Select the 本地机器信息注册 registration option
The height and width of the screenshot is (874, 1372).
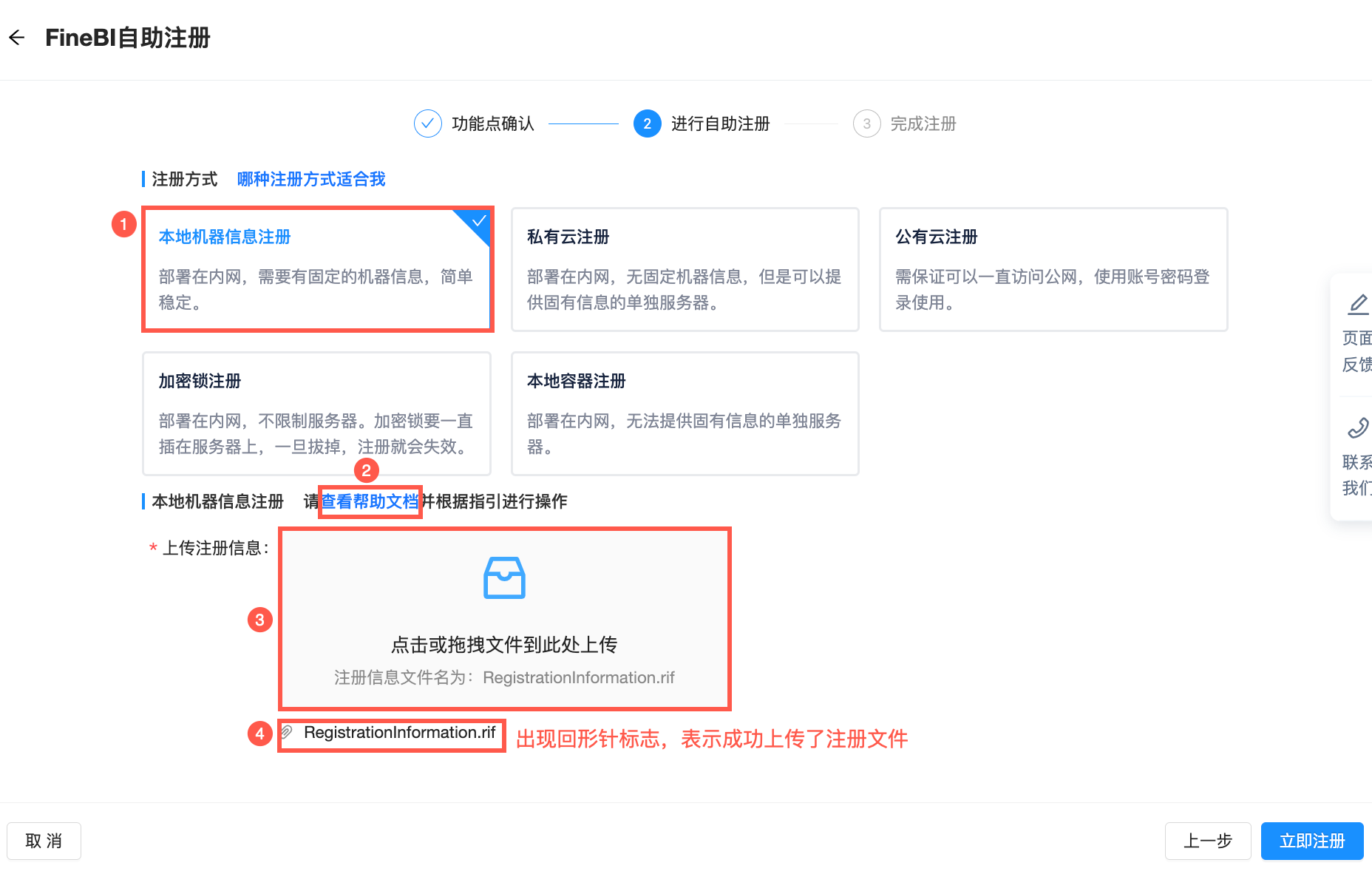pyautogui.click(x=317, y=269)
